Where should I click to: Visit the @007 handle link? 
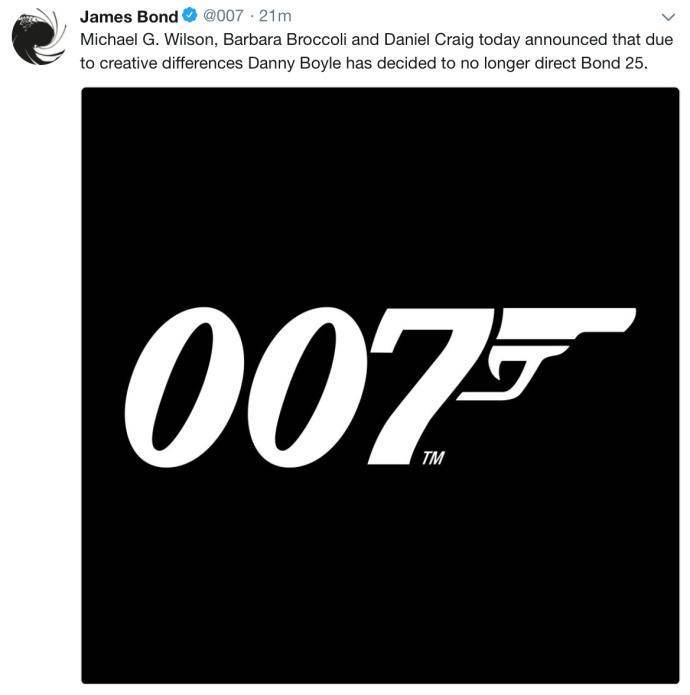223,16
